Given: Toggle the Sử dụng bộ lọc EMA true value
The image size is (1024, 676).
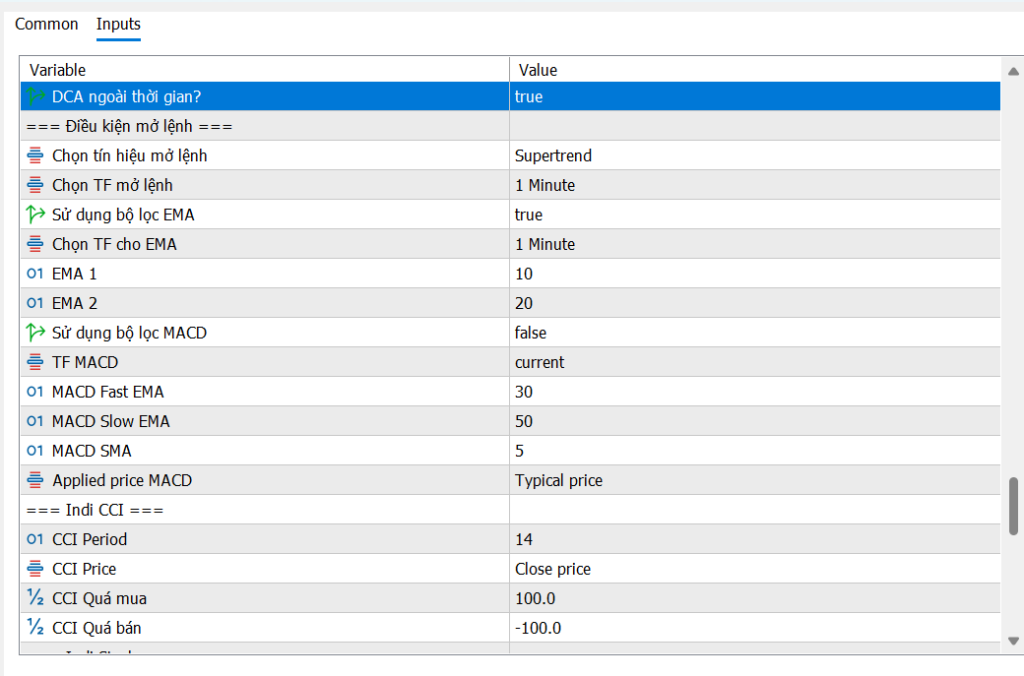Looking at the screenshot, I should (528, 215).
